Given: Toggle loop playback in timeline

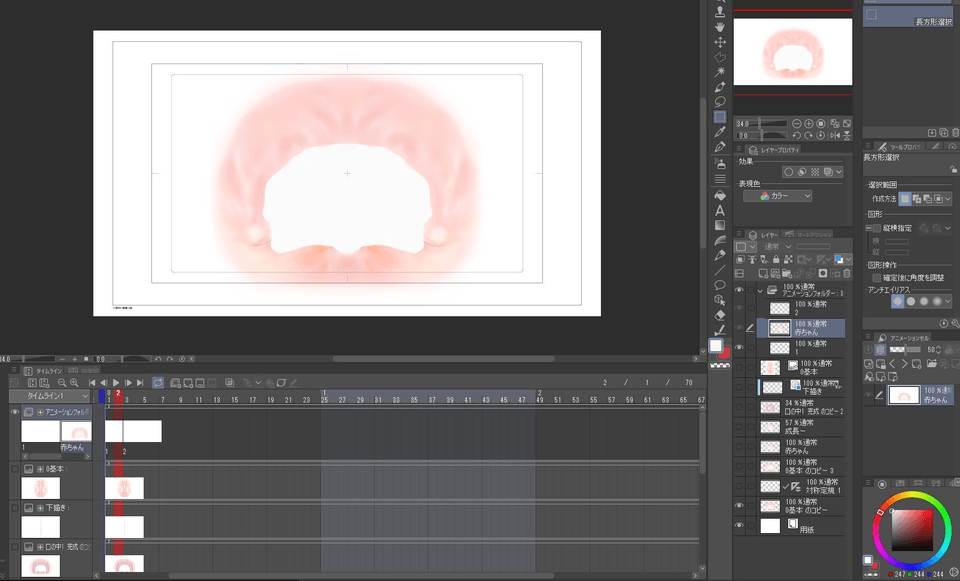Looking at the screenshot, I should tap(158, 382).
